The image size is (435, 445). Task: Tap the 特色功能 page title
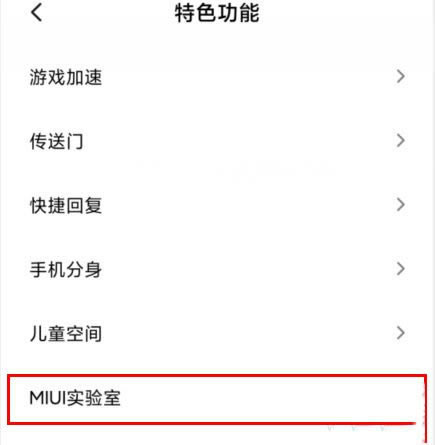click(x=217, y=13)
